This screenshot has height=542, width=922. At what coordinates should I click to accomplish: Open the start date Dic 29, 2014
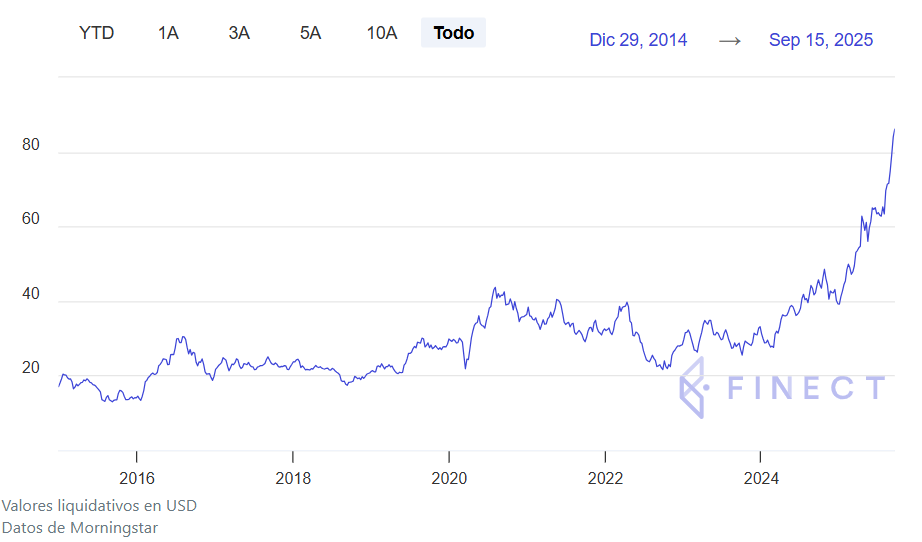[x=638, y=40]
